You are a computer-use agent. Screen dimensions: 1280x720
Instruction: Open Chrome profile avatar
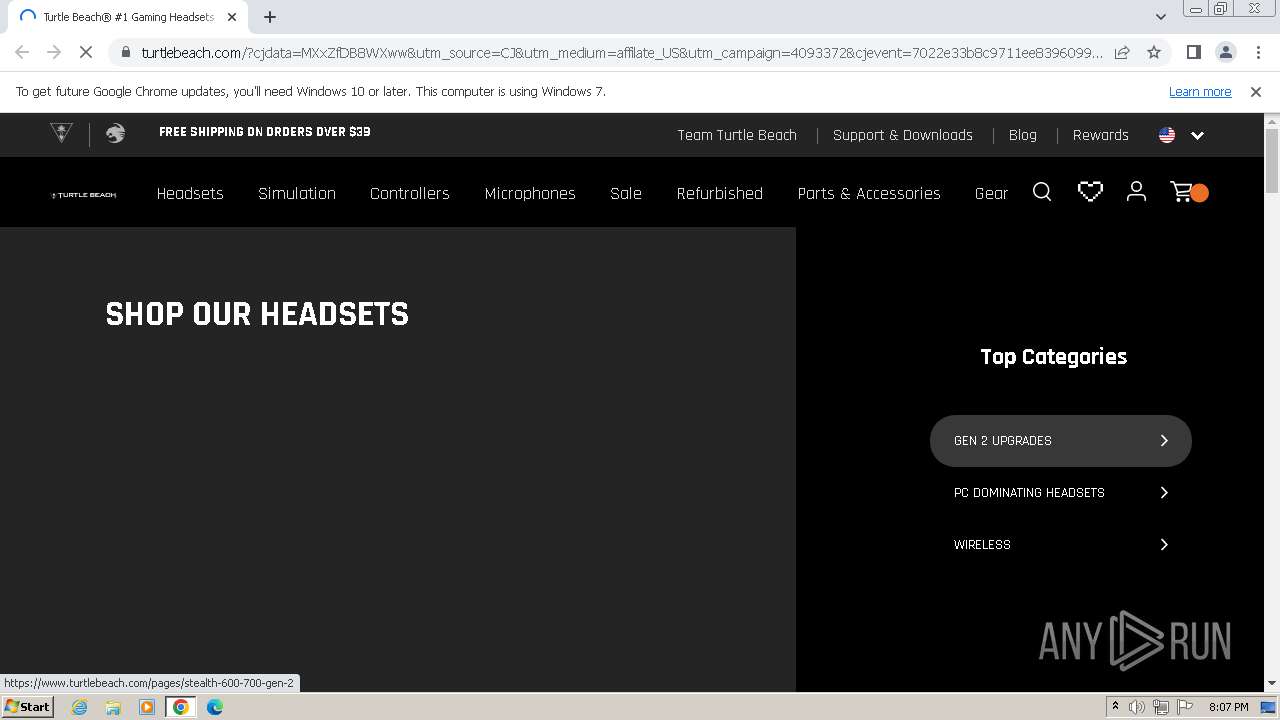click(x=1225, y=52)
